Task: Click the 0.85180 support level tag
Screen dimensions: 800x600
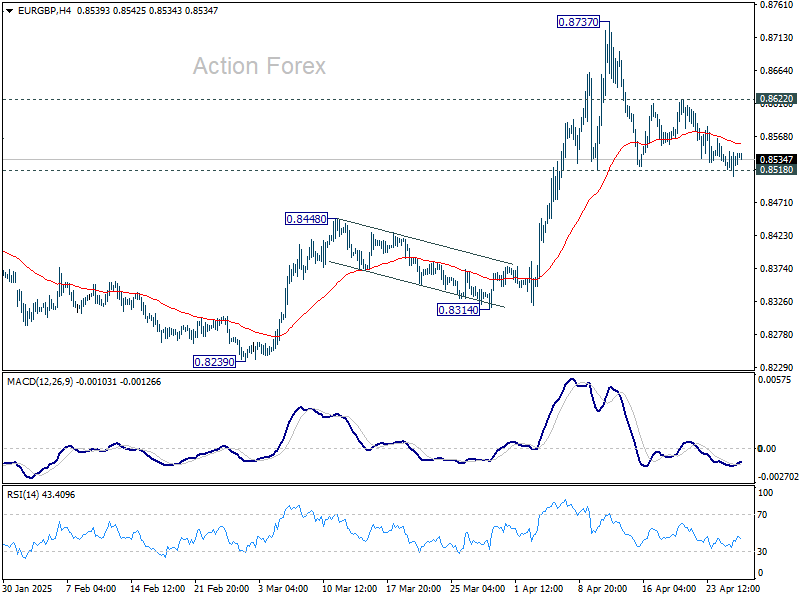Action: point(776,170)
